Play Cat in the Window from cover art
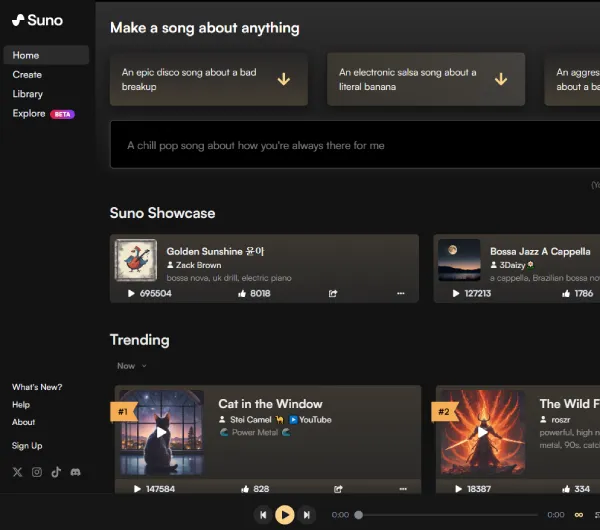The width and height of the screenshot is (600, 530). [x=161, y=432]
